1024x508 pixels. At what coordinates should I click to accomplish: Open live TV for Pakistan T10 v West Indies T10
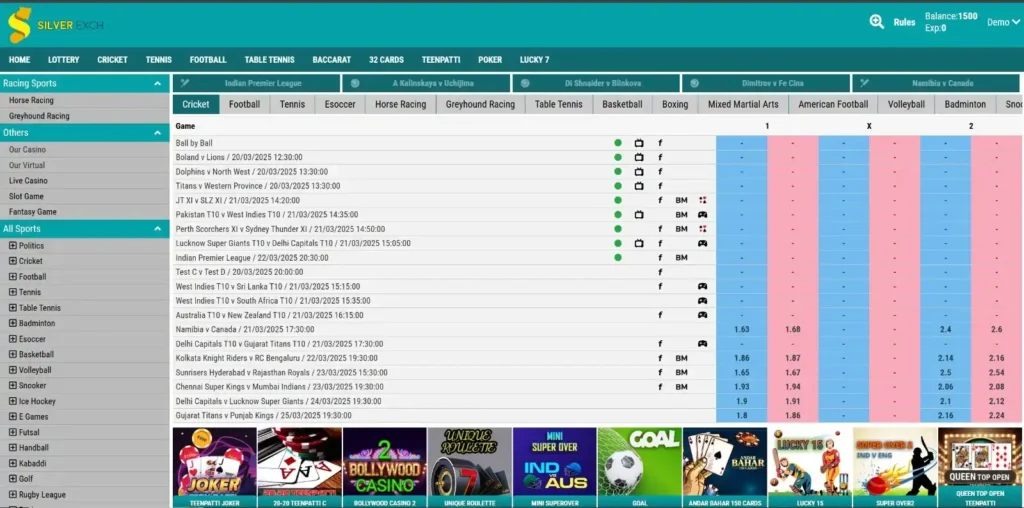tap(639, 215)
